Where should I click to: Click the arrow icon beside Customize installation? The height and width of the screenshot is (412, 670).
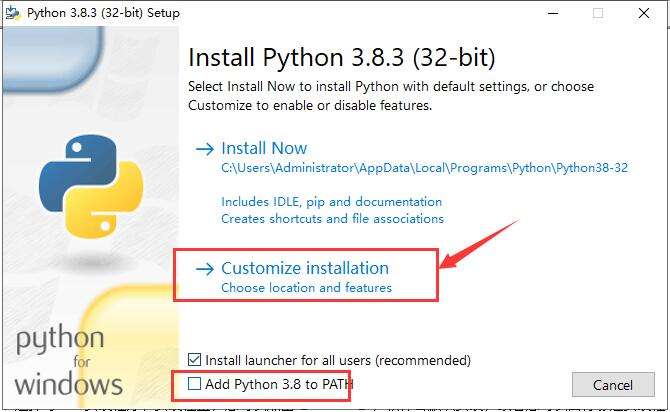click(205, 269)
